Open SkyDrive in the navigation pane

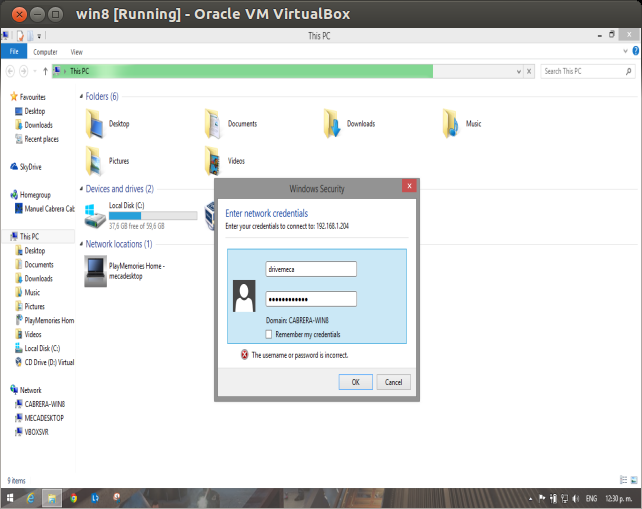pos(26,167)
